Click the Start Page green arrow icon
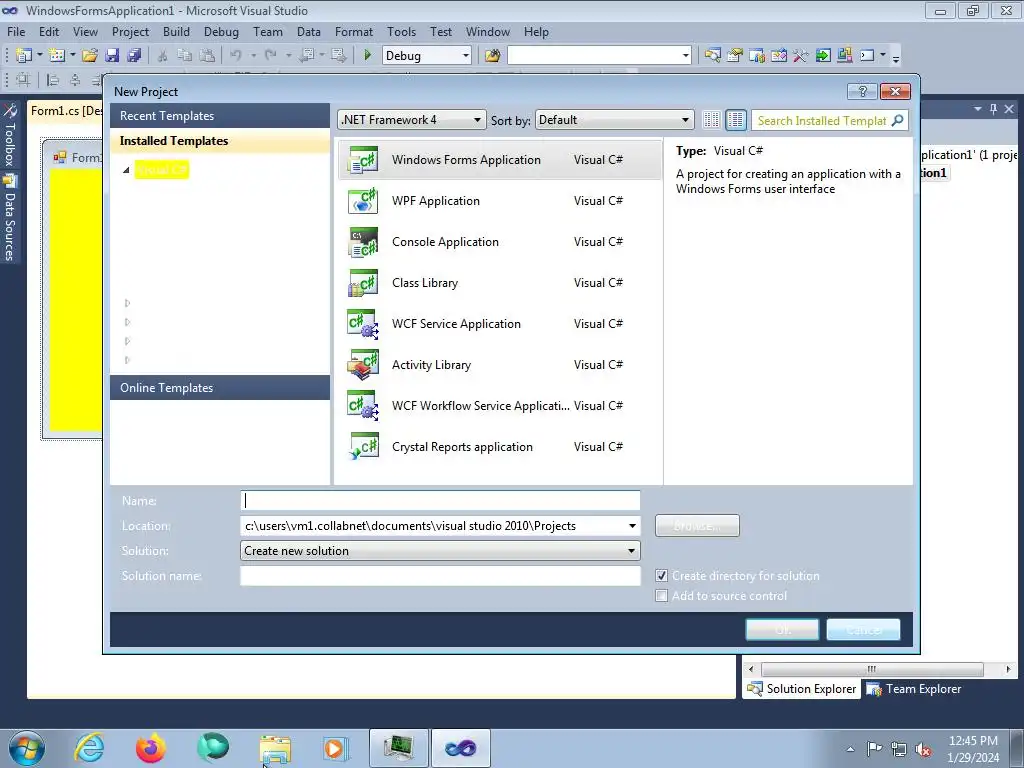The width and height of the screenshot is (1024, 768). (x=823, y=56)
